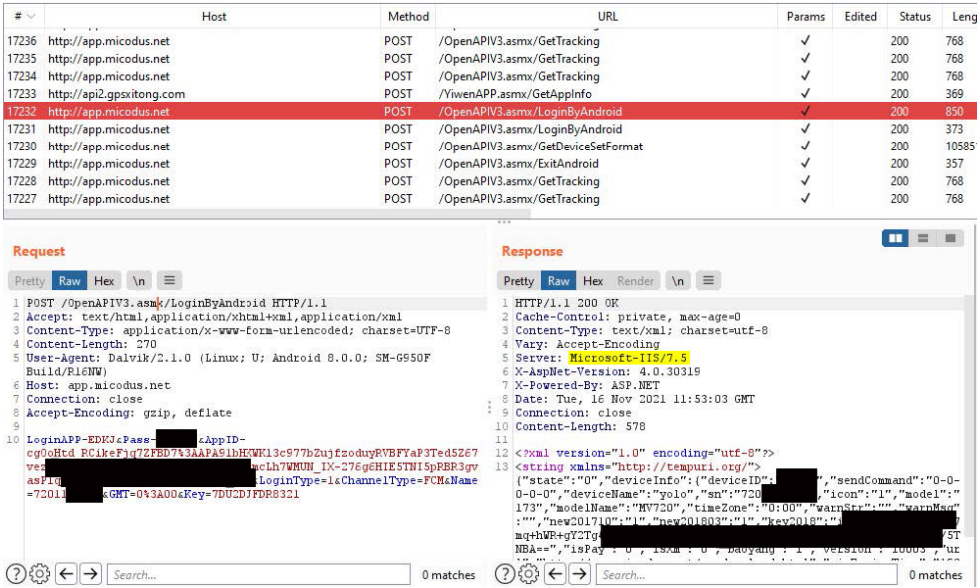Open Request message options hamburger menu

pos(170,281)
